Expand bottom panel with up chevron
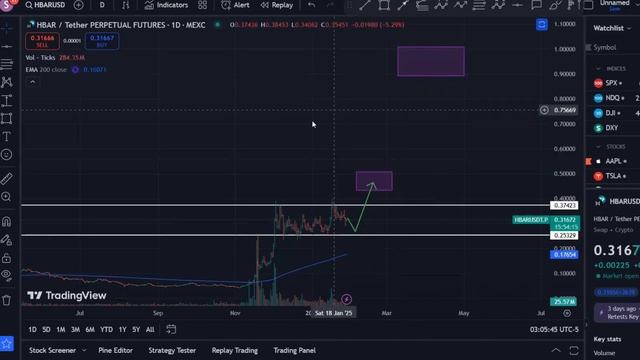Image resolution: width=640 pixels, height=360 pixels. point(556,350)
